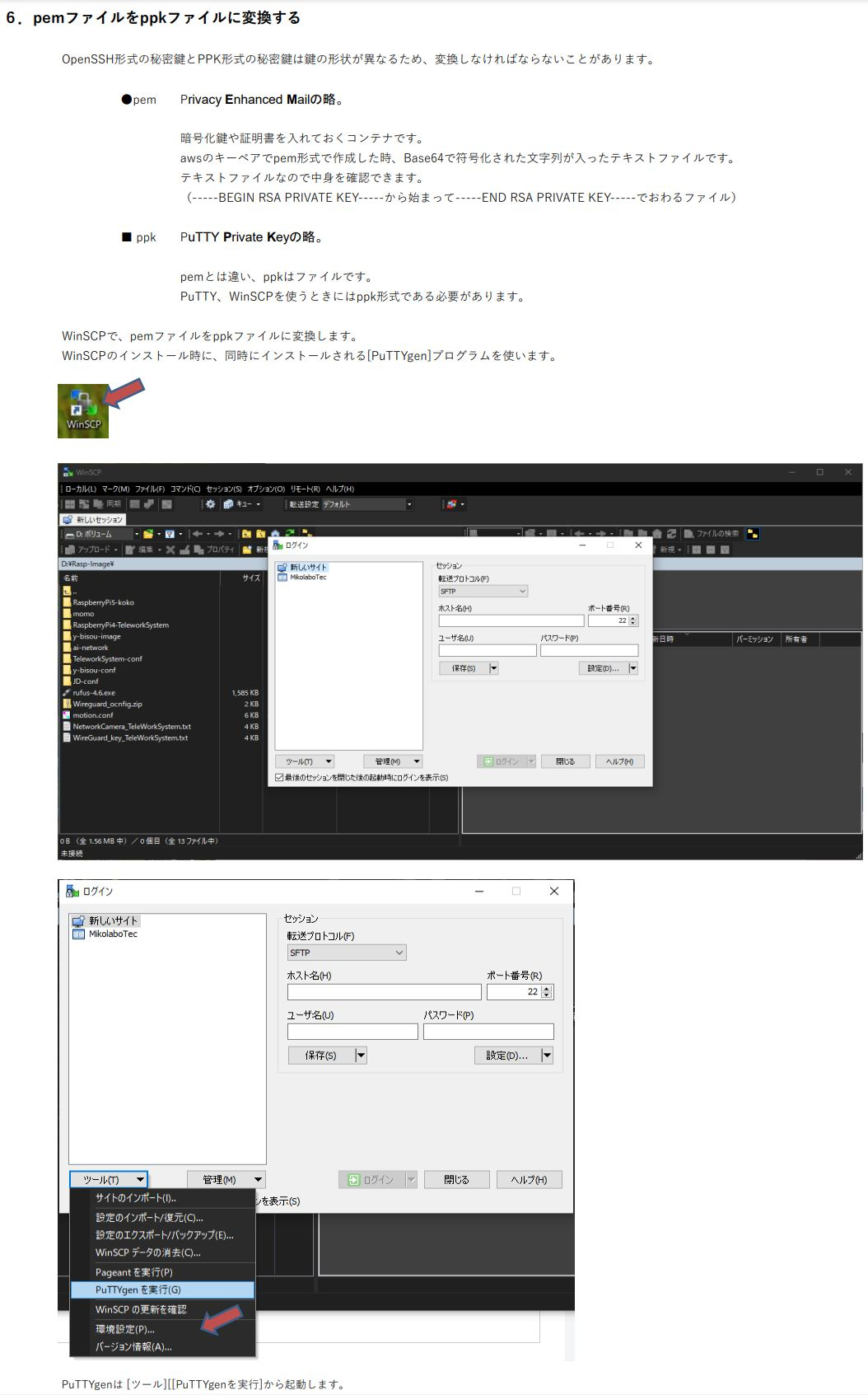Select NetworkCamera_TeleWorkSystem.txt file

pos(127,726)
